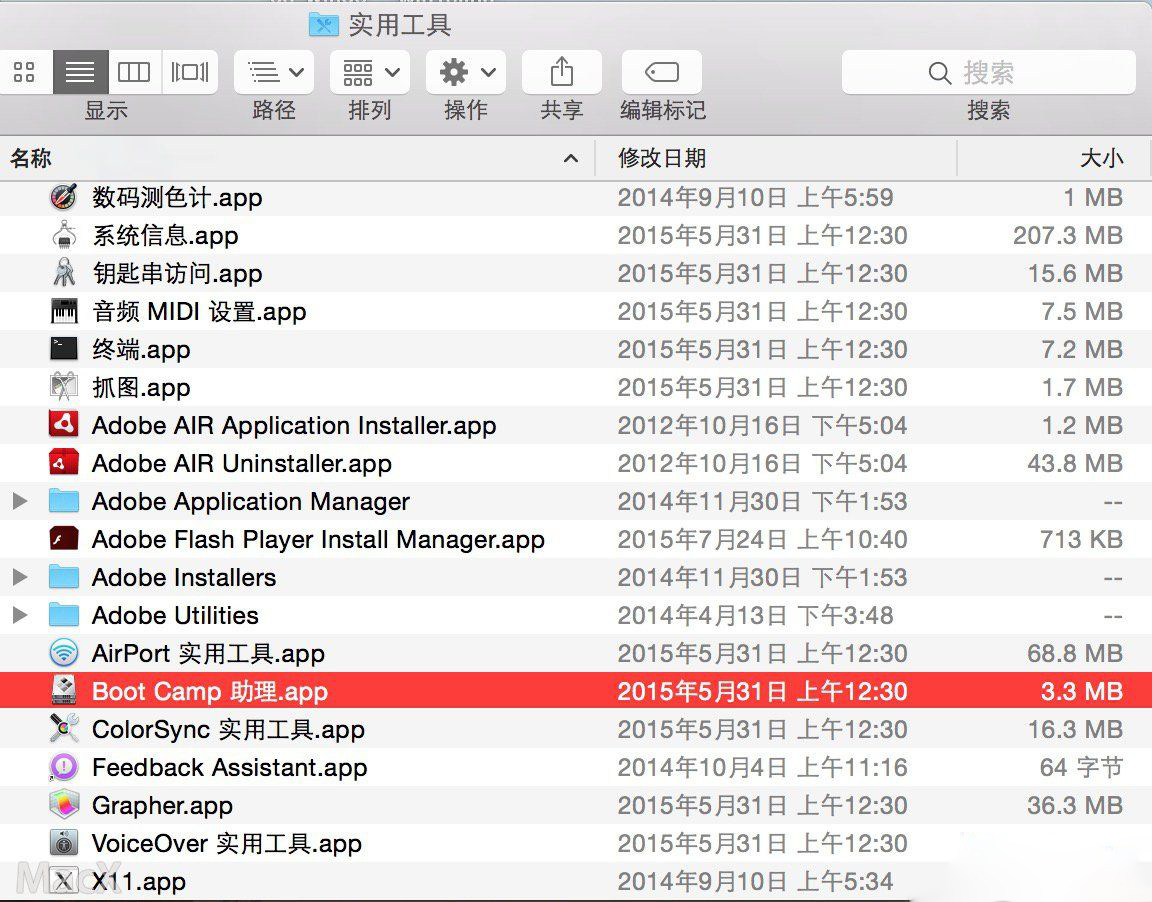The width and height of the screenshot is (1152, 902).
Task: Click the sort direction arrow in 名称 header
Action: 570,158
